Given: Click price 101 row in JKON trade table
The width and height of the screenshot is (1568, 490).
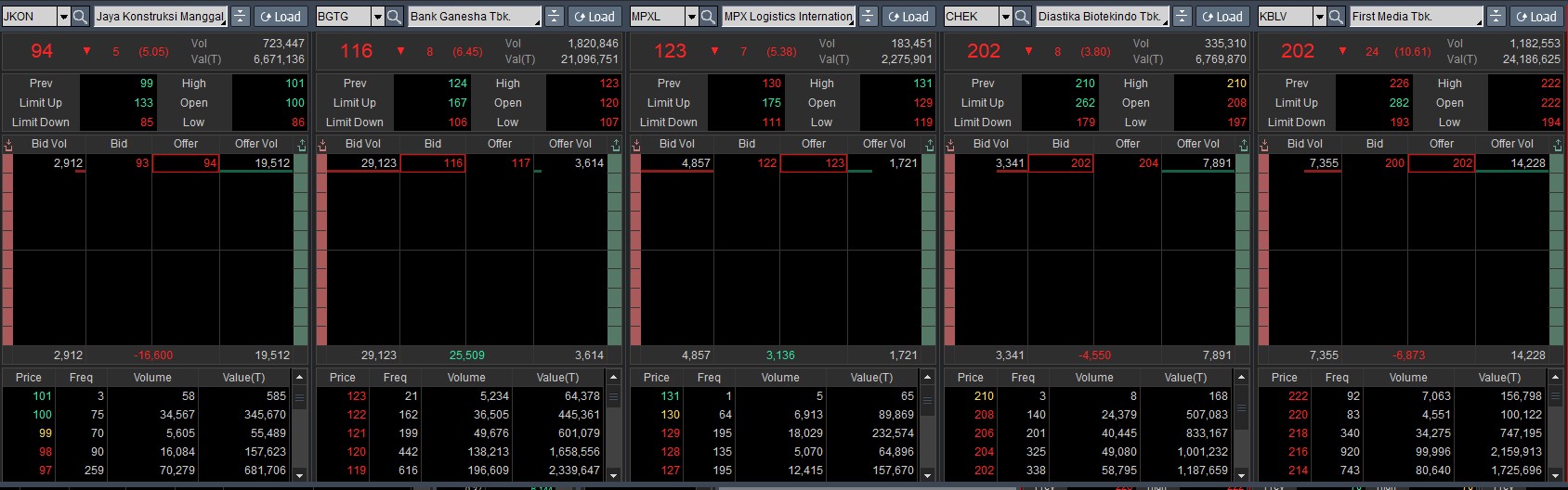Looking at the screenshot, I should coord(147,396).
